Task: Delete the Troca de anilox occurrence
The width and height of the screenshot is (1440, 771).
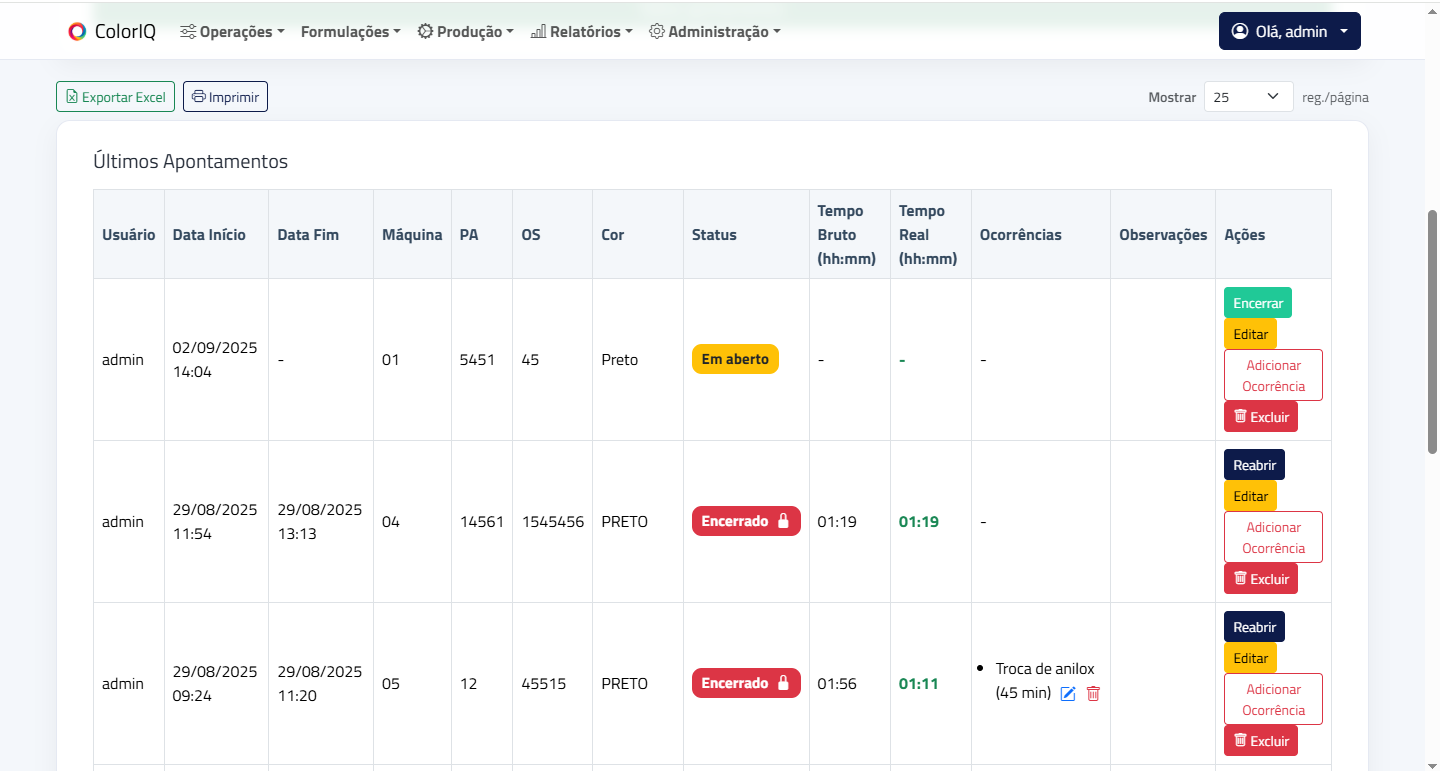Action: click(x=1093, y=694)
